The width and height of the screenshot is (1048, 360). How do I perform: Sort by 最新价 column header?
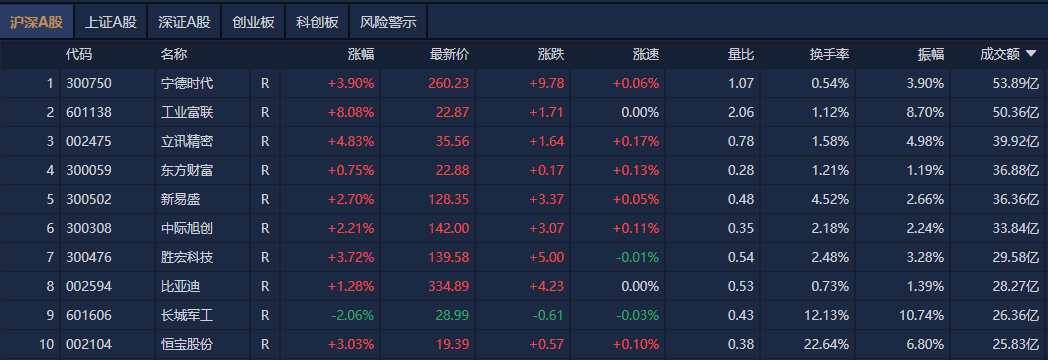pyautogui.click(x=449, y=55)
